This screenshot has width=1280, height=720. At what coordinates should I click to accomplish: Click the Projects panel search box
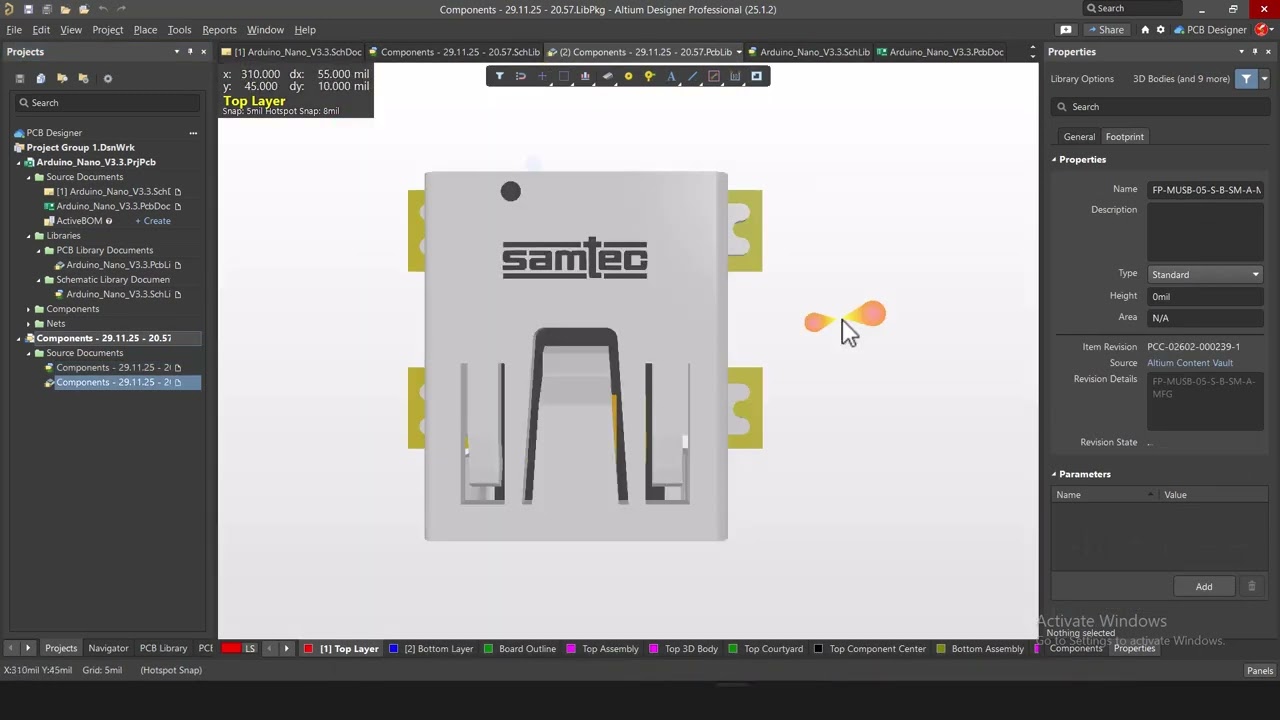pyautogui.click(x=107, y=103)
